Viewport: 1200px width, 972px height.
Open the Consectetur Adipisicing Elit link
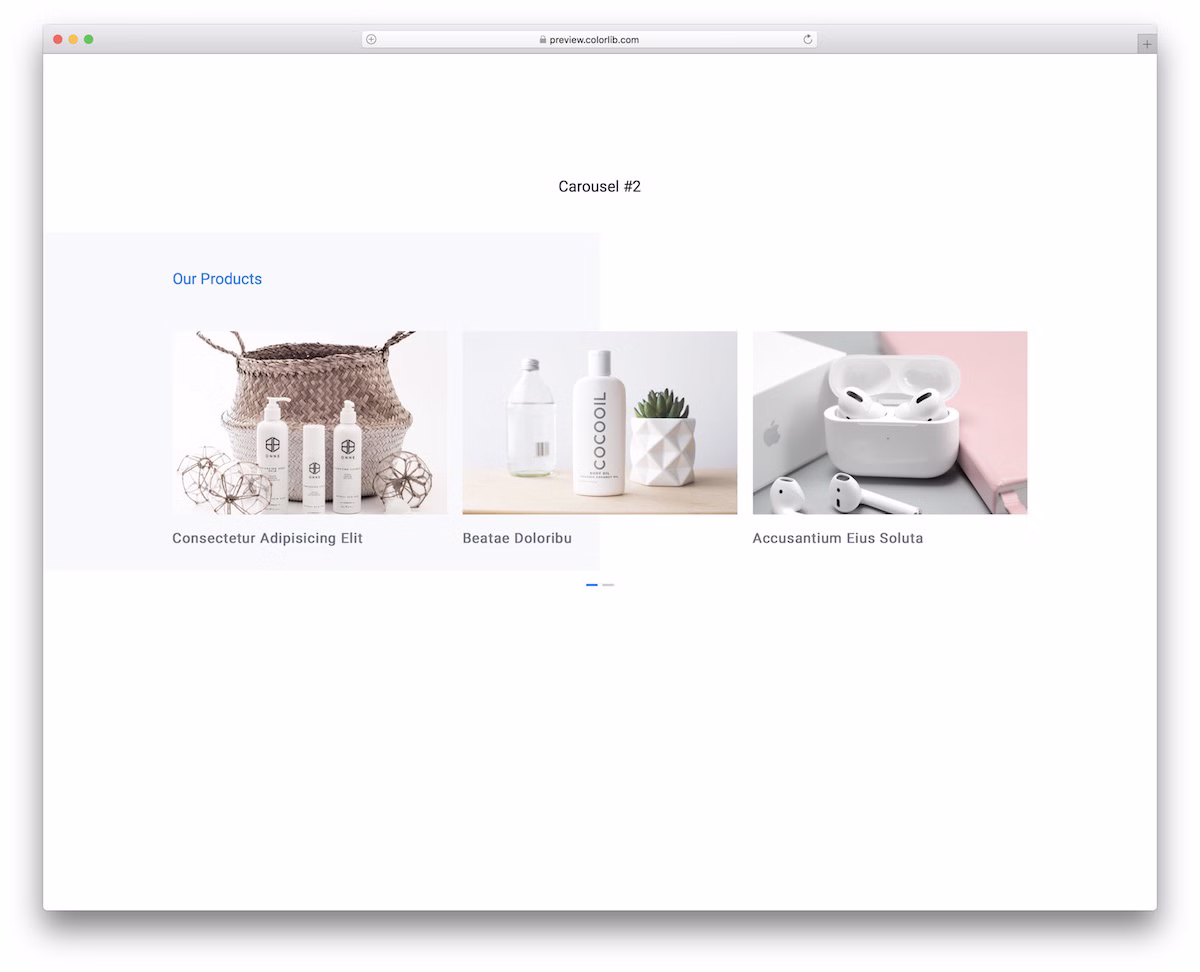tap(267, 538)
